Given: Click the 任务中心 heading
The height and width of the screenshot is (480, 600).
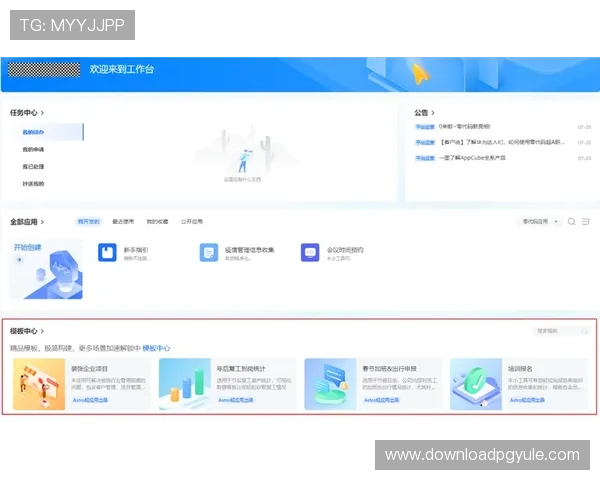Looking at the screenshot, I should [x=24, y=113].
